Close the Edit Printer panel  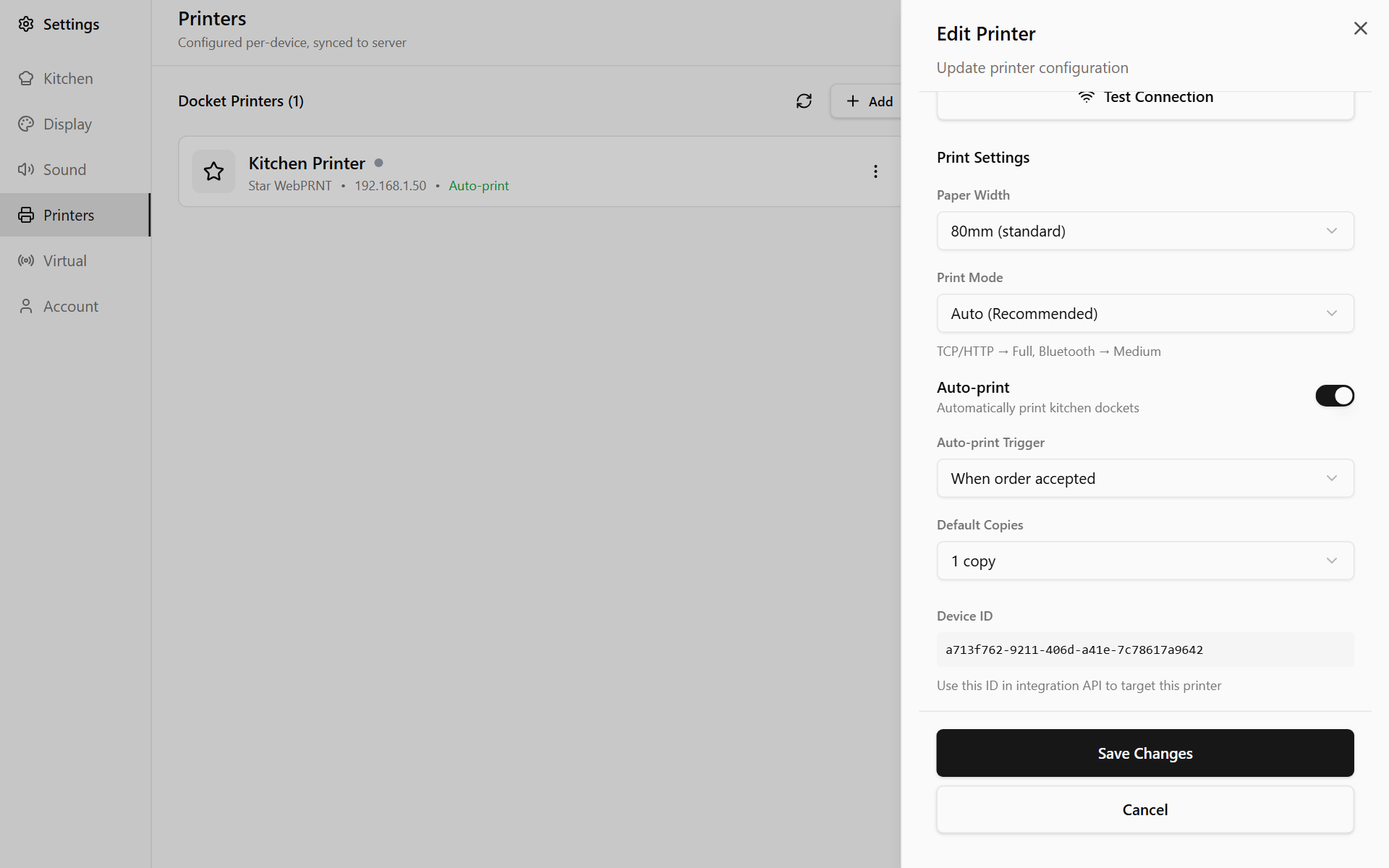(x=1360, y=28)
